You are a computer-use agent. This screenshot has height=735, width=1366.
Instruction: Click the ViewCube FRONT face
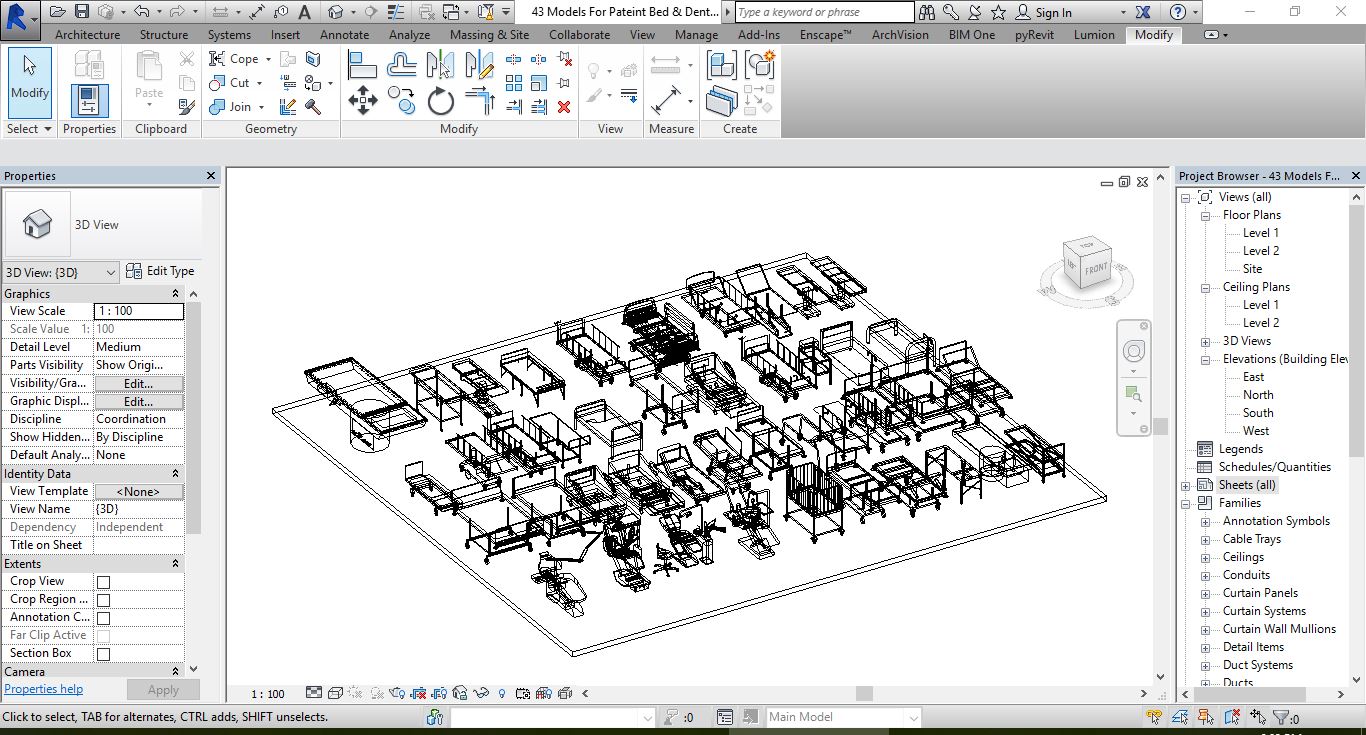1095,268
